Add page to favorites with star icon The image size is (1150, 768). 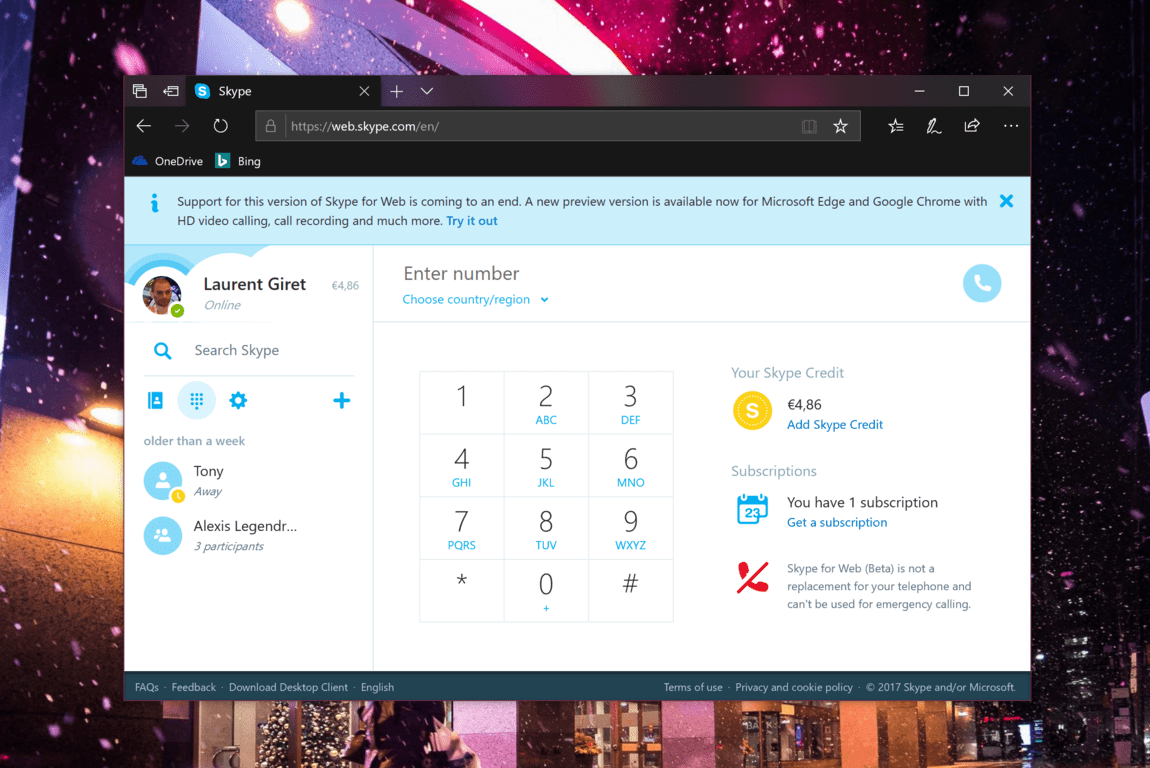pyautogui.click(x=840, y=126)
